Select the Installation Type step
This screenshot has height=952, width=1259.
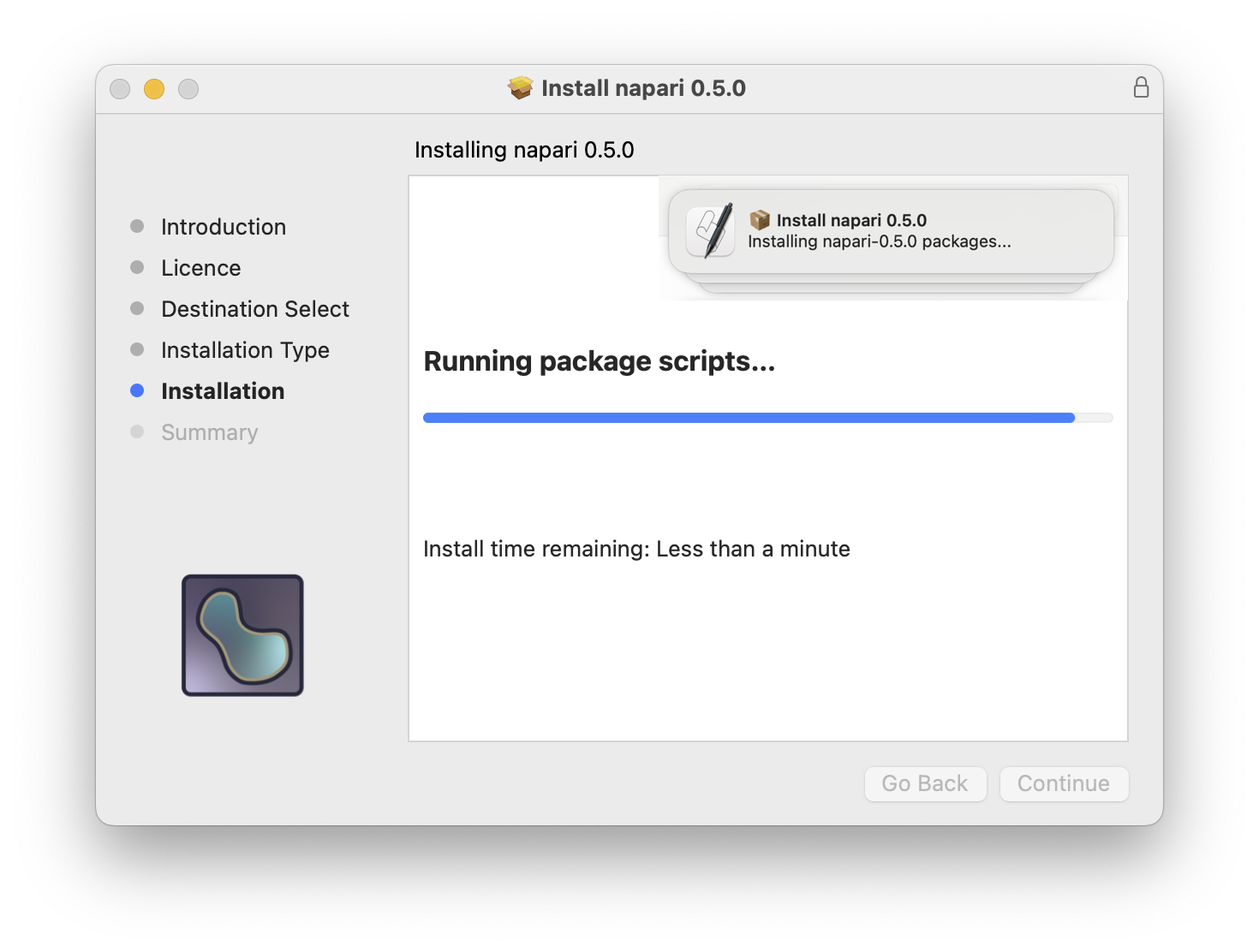point(245,349)
